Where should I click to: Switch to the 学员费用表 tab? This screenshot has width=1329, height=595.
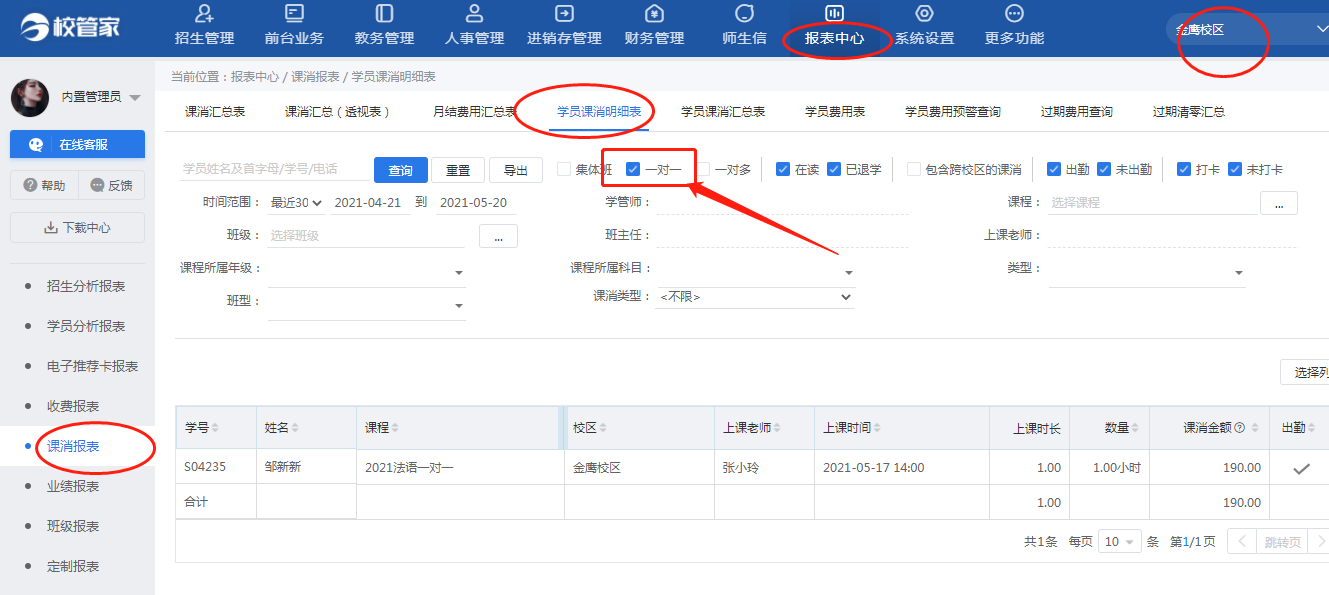coord(835,112)
